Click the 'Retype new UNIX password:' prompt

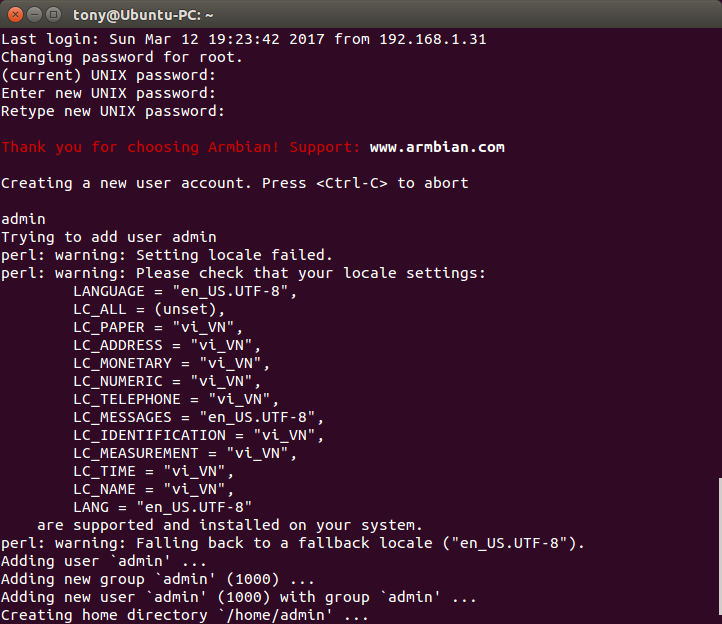[x=113, y=111]
